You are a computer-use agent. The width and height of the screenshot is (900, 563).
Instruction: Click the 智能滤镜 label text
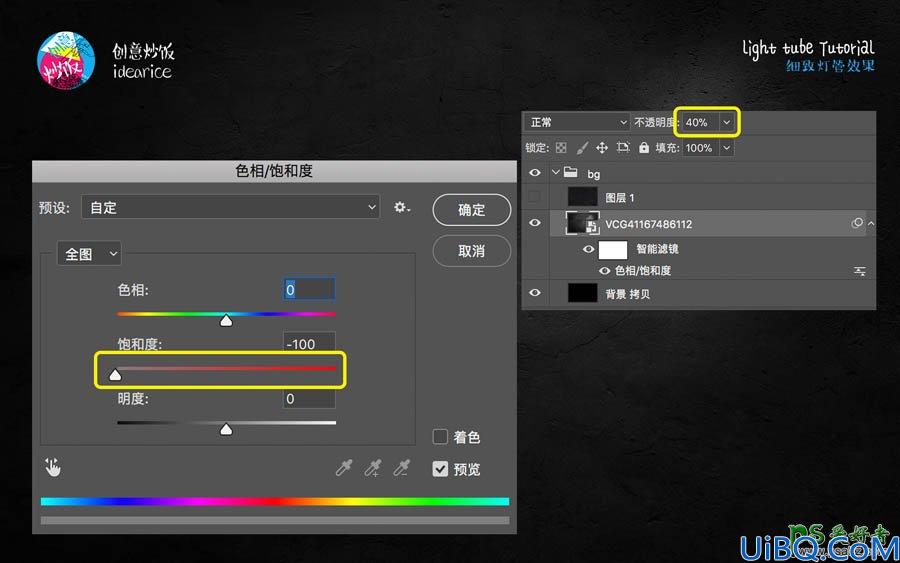(x=657, y=249)
